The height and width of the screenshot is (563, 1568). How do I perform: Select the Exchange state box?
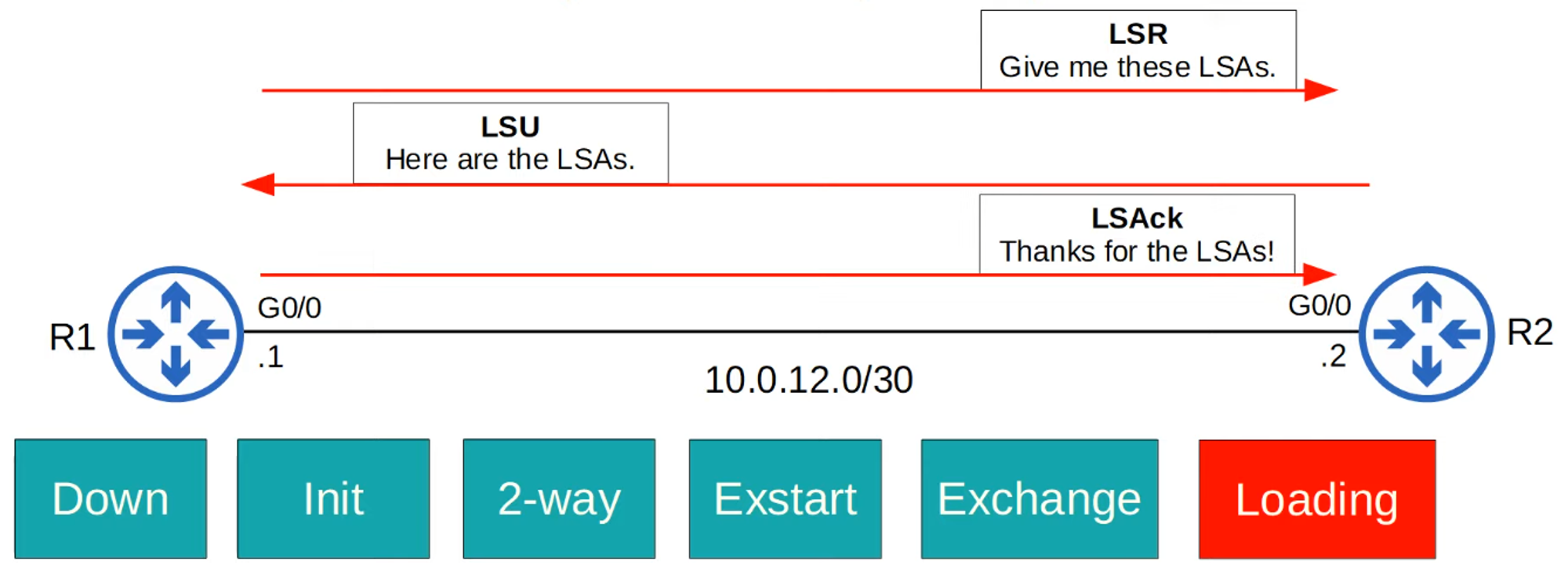click(1039, 499)
